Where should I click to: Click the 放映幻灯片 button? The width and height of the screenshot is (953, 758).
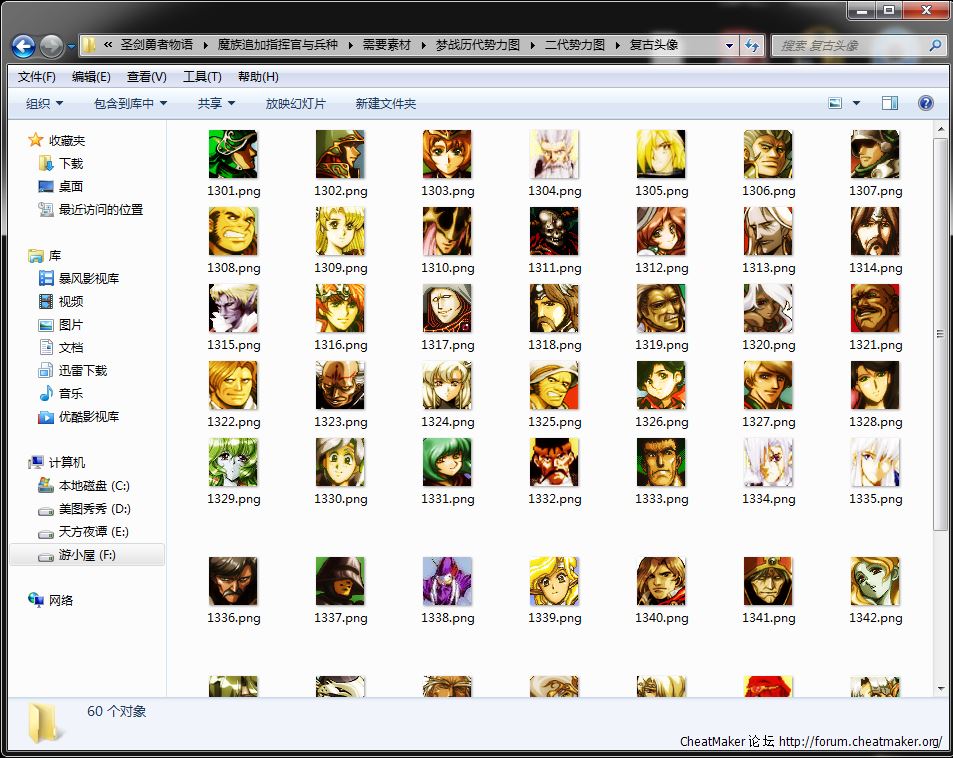tap(295, 104)
